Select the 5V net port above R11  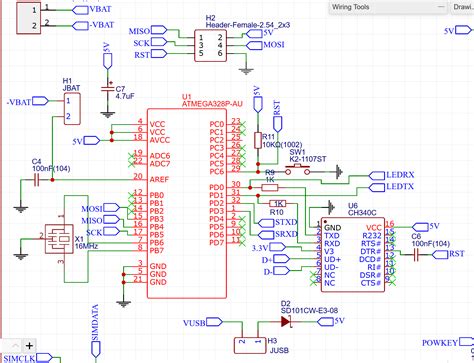point(258,105)
